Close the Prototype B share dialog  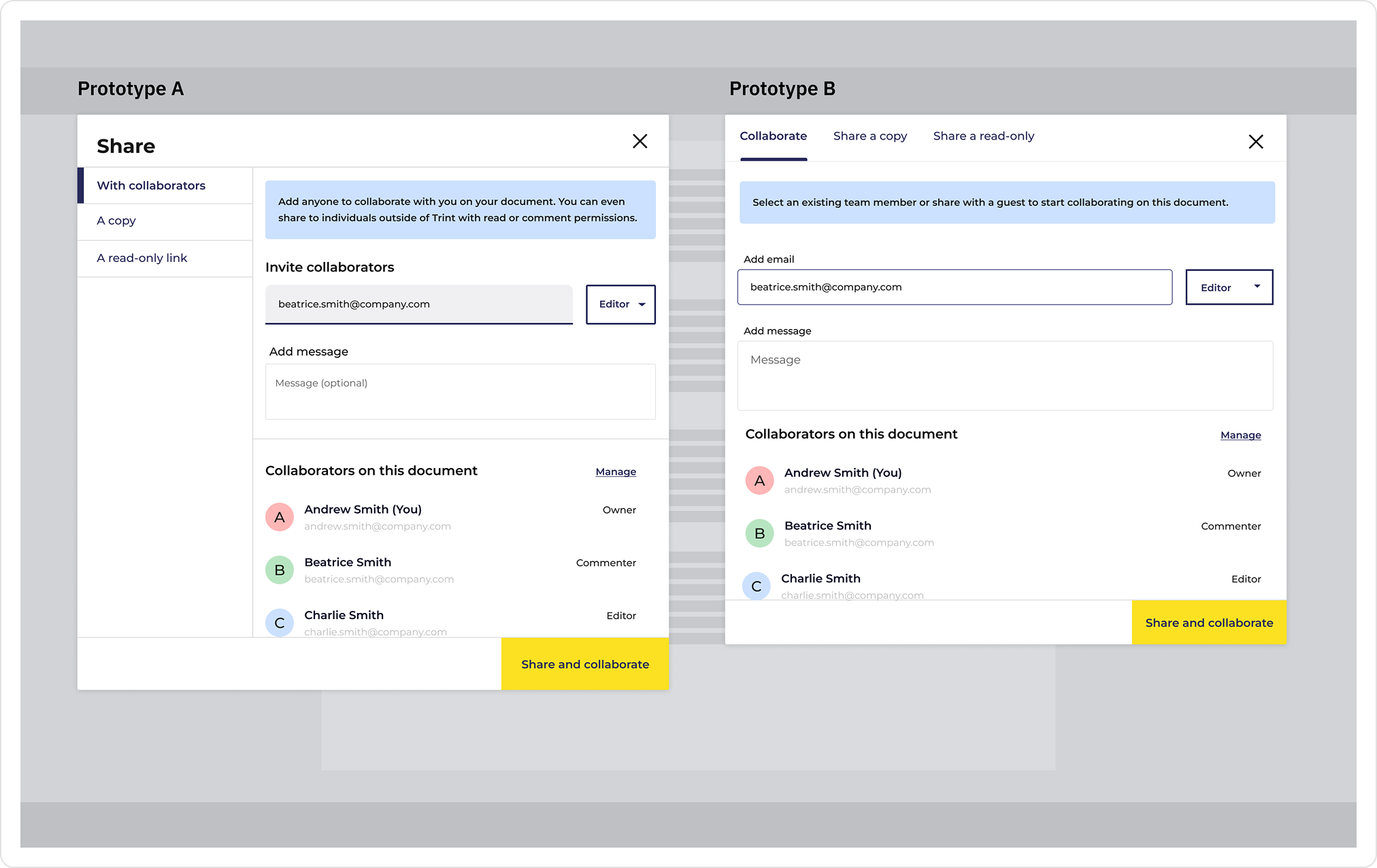tap(1256, 141)
